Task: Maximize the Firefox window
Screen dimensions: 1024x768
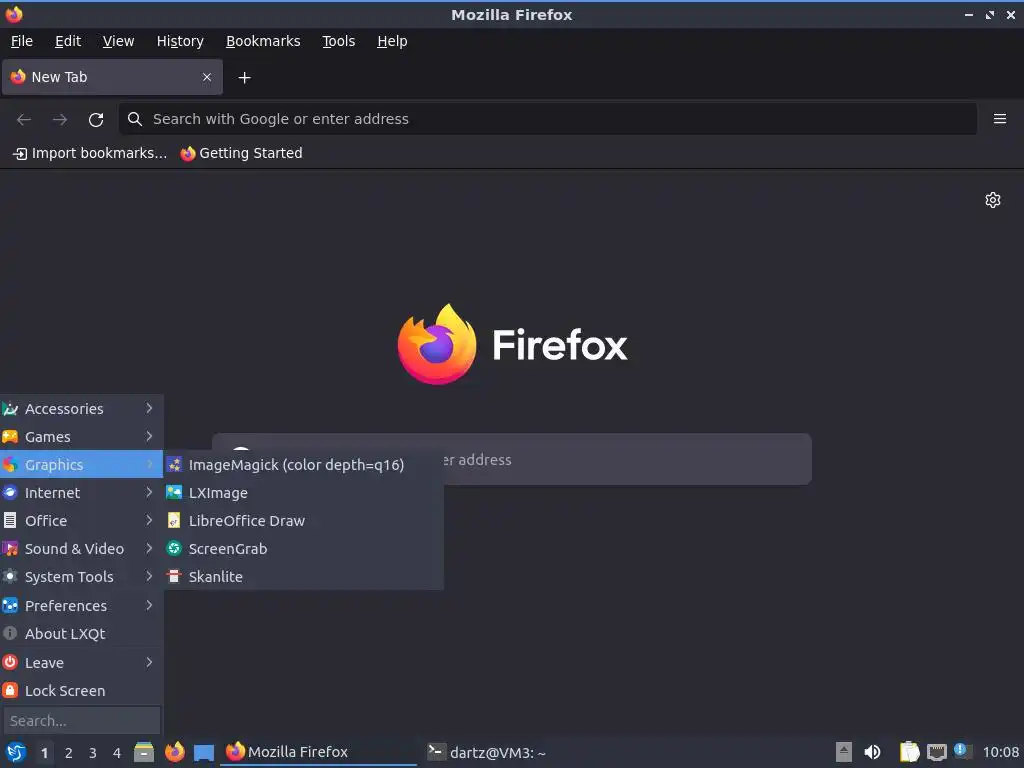Action: 990,14
